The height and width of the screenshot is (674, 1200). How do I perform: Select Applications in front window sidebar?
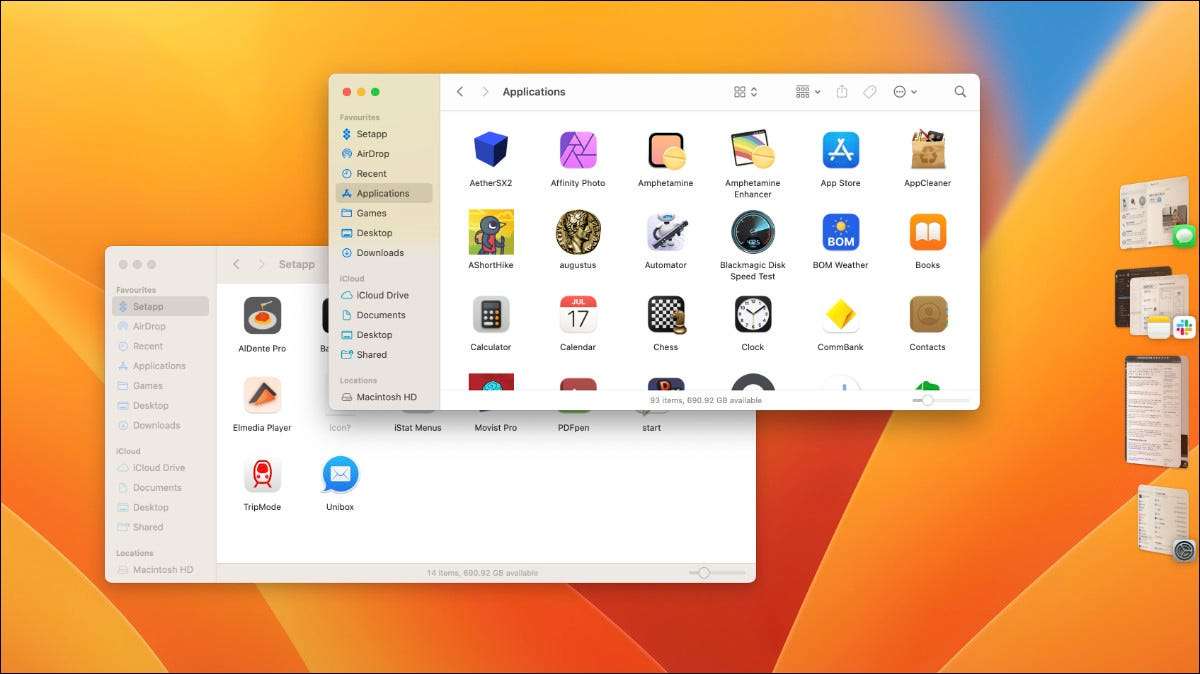385,193
